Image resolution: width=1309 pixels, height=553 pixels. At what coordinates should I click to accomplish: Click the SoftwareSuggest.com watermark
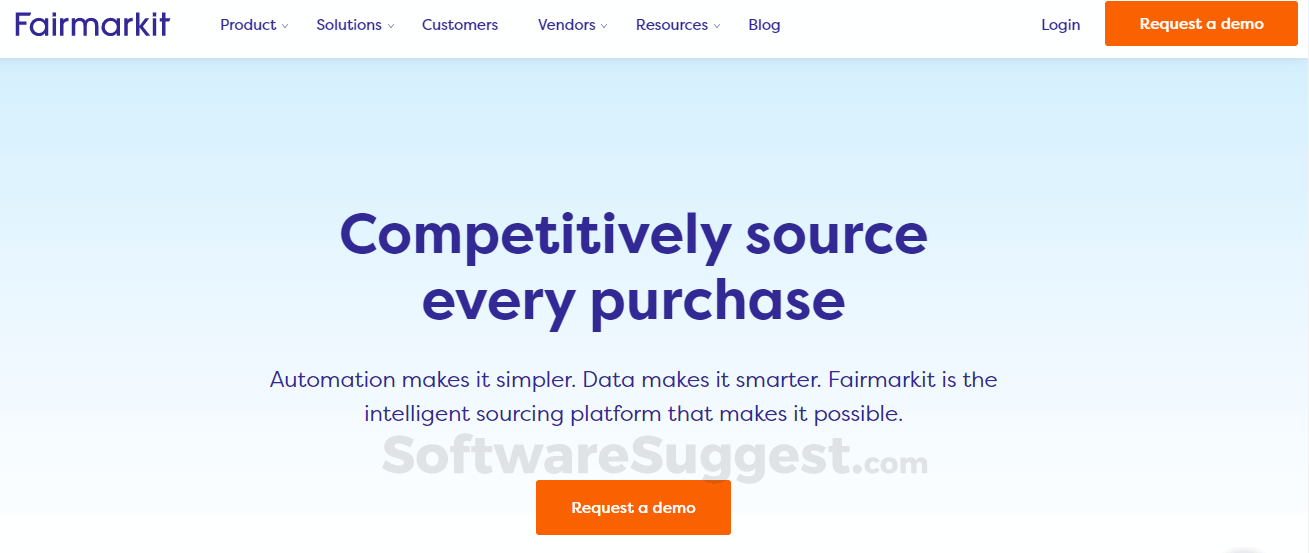655,458
